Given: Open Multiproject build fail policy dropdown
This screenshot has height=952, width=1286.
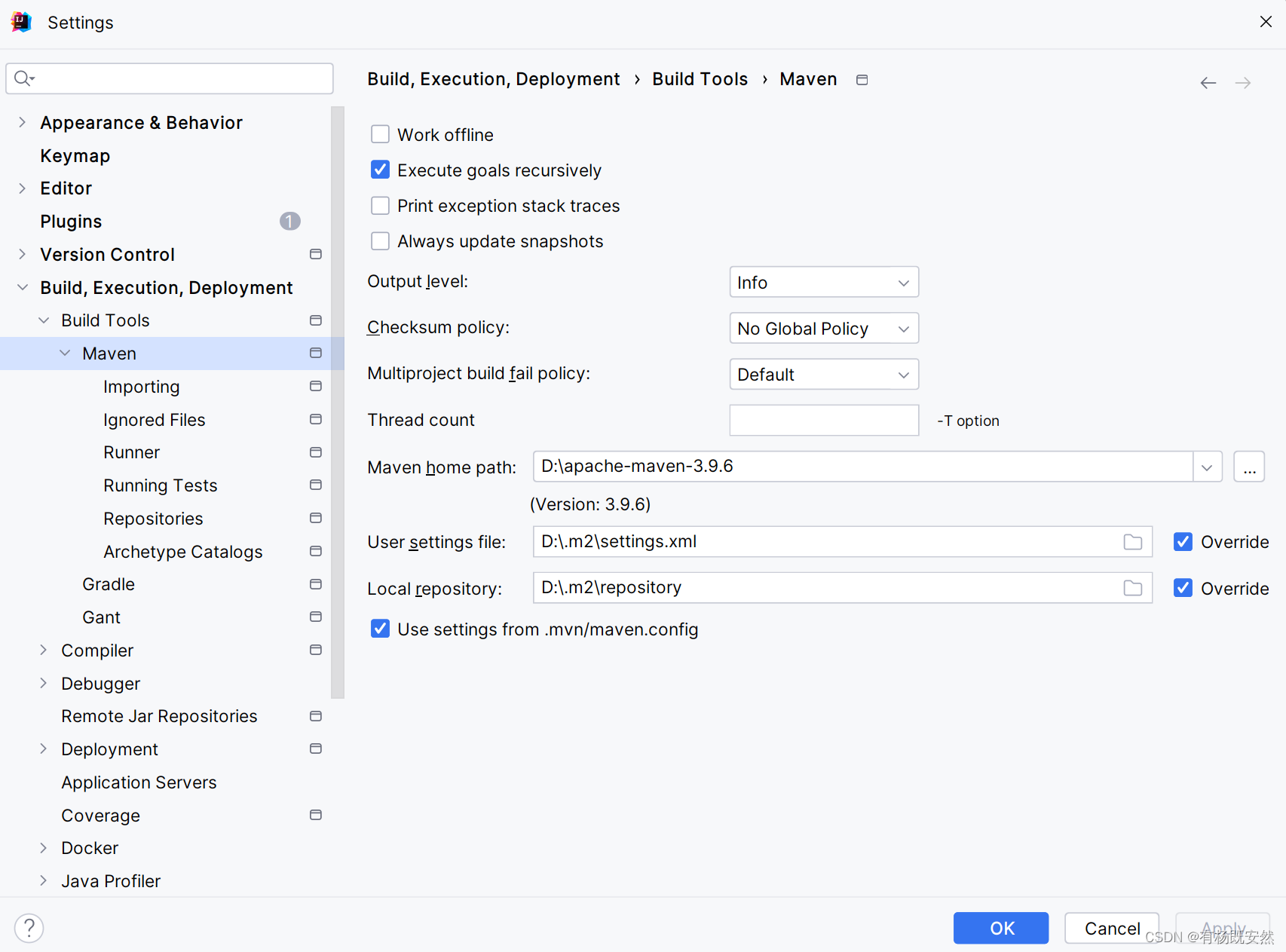Looking at the screenshot, I should (824, 374).
